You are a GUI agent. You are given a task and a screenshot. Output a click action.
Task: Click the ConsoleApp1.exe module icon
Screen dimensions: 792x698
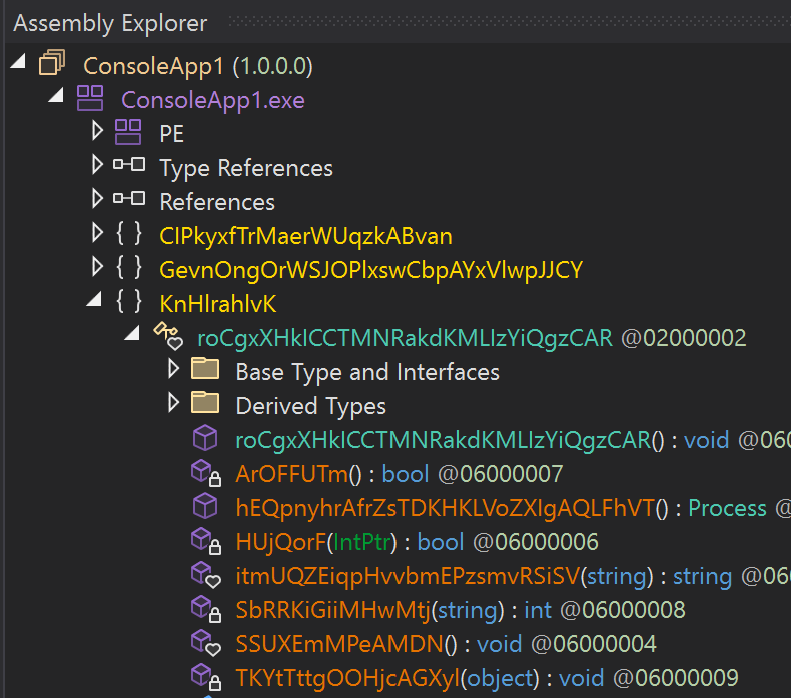coord(90,99)
